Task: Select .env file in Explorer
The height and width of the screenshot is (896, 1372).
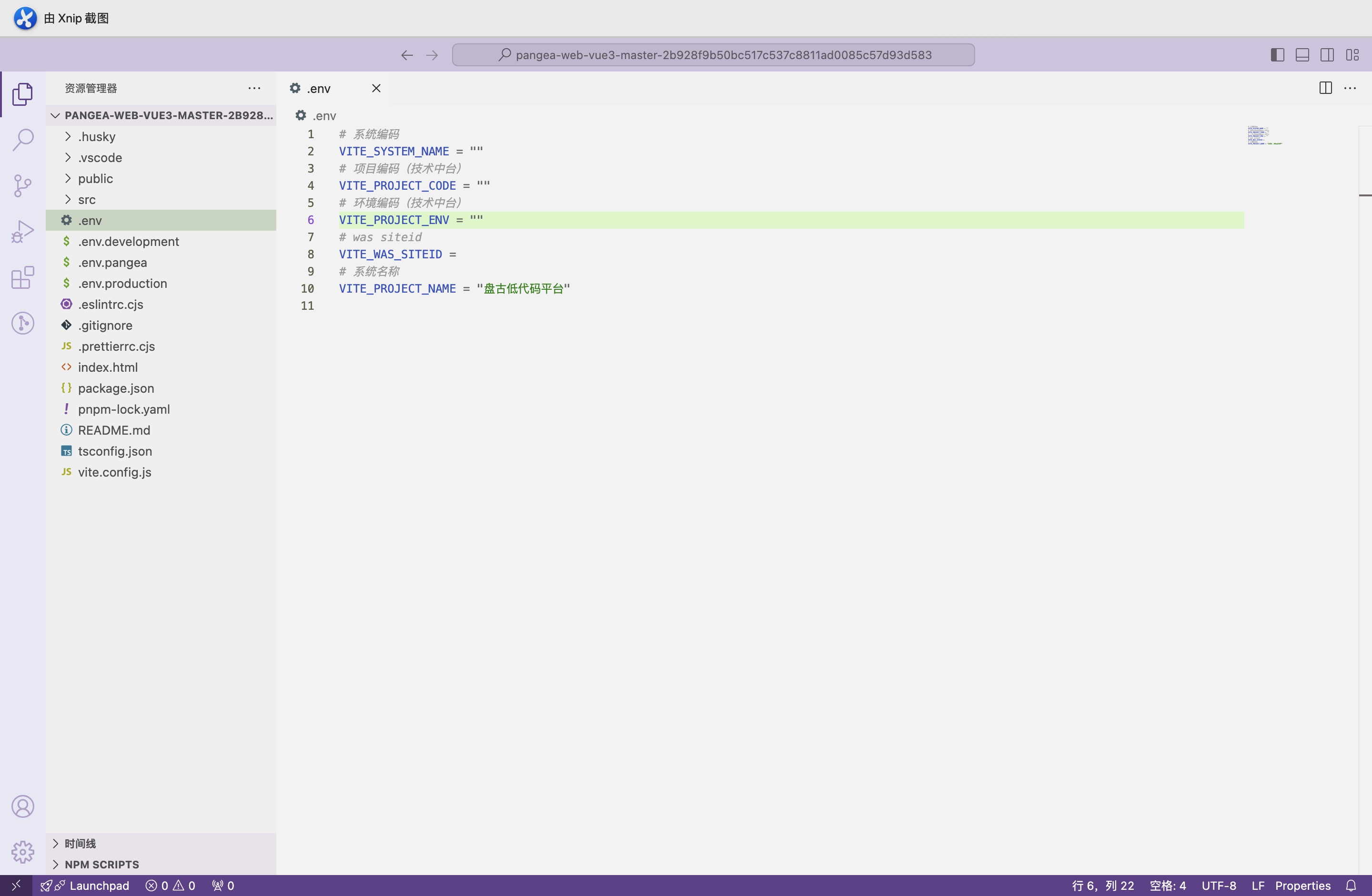Action: (161, 220)
